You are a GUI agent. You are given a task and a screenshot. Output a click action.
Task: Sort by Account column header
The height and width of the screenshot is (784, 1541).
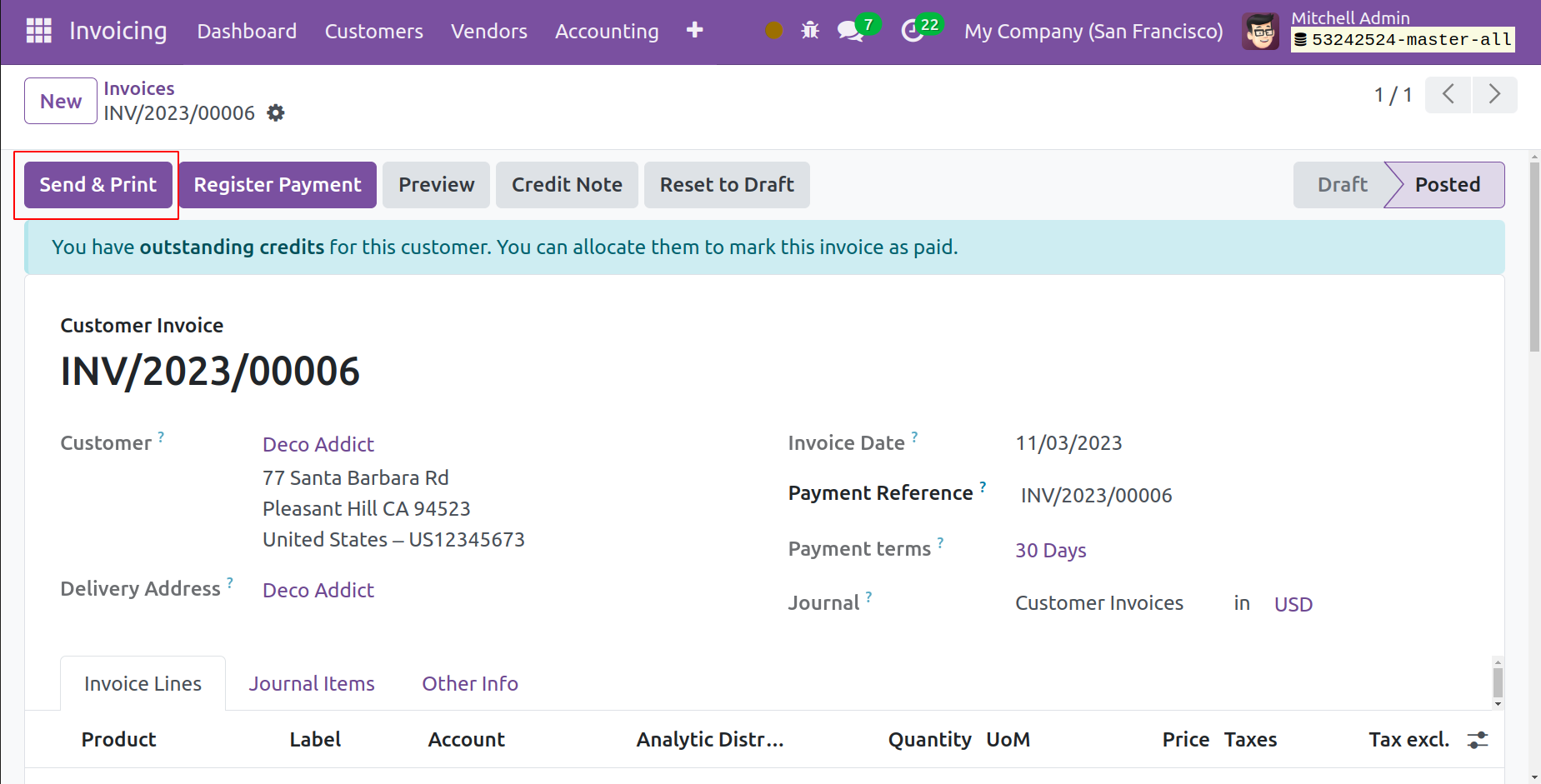click(466, 739)
